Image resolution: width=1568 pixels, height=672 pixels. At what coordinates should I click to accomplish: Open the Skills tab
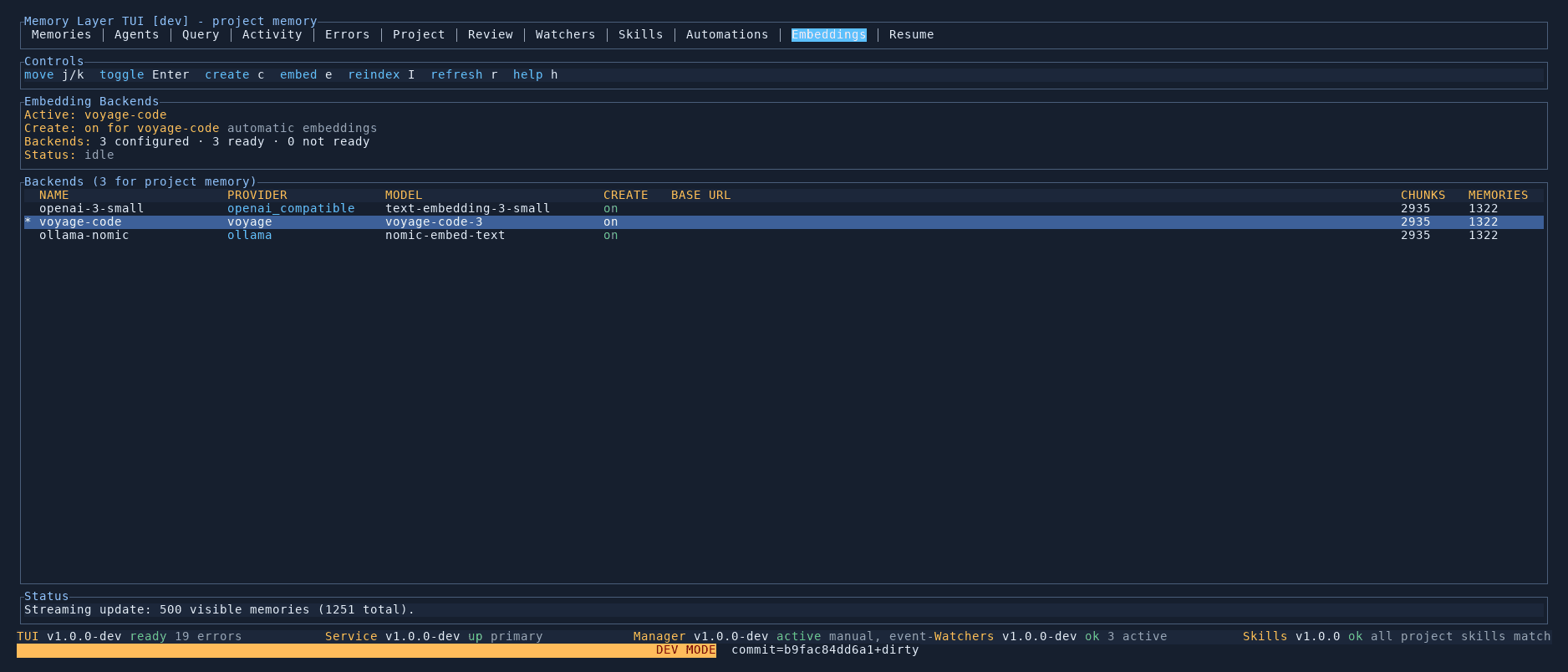[x=640, y=34]
